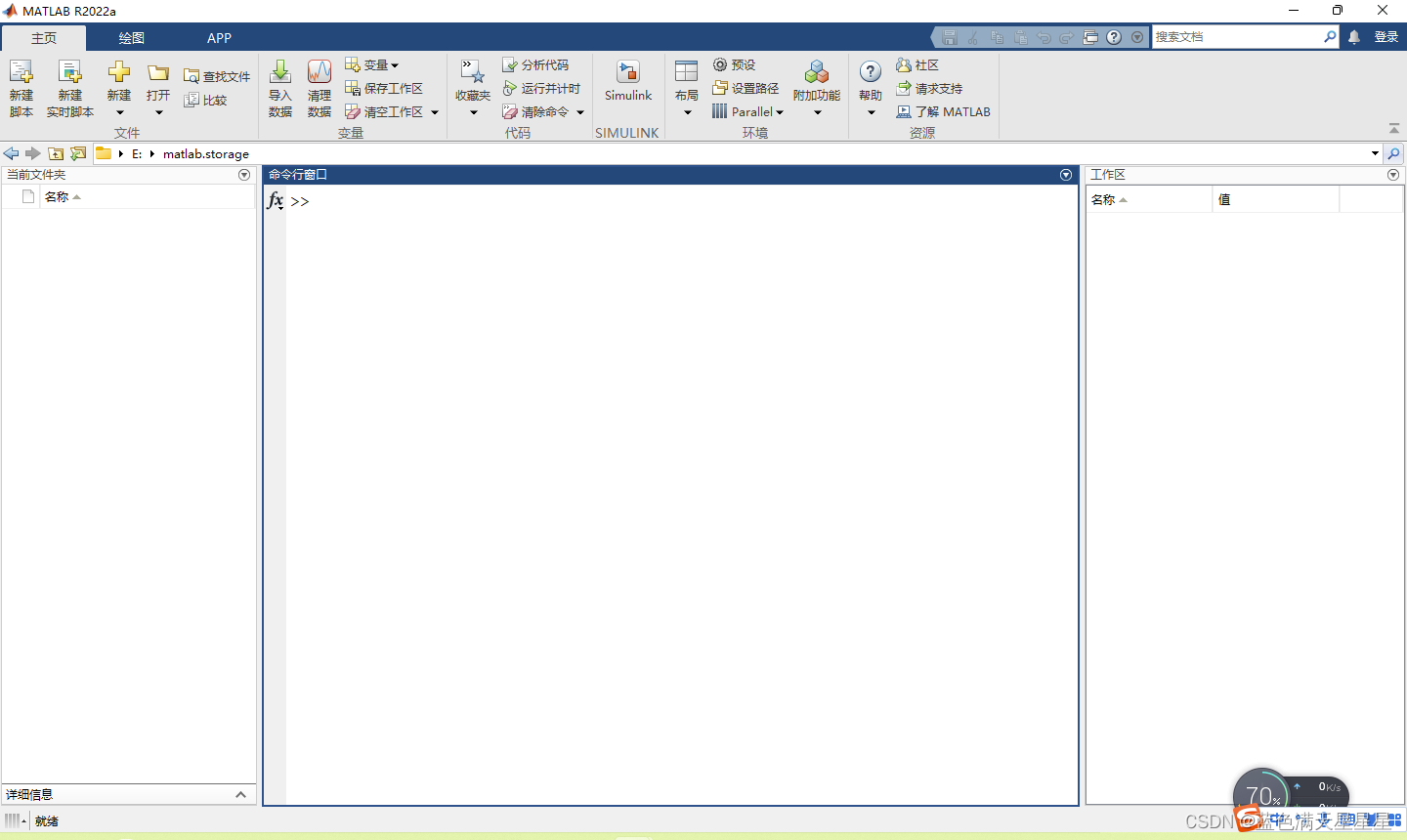This screenshot has width=1407, height=840.
Task: Click the fx function browser button
Action: pos(276,200)
